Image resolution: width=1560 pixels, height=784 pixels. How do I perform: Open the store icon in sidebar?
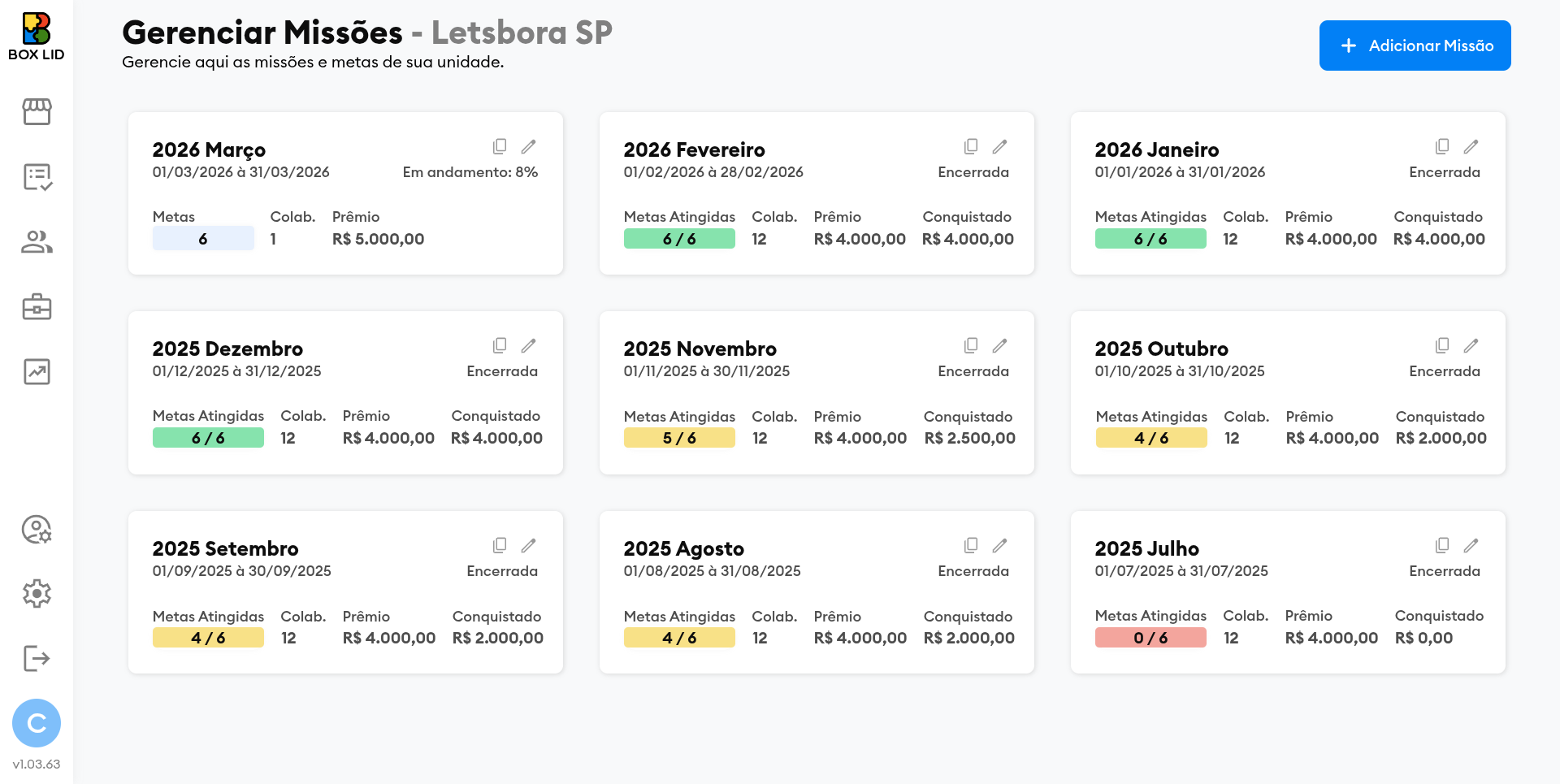coord(37,111)
